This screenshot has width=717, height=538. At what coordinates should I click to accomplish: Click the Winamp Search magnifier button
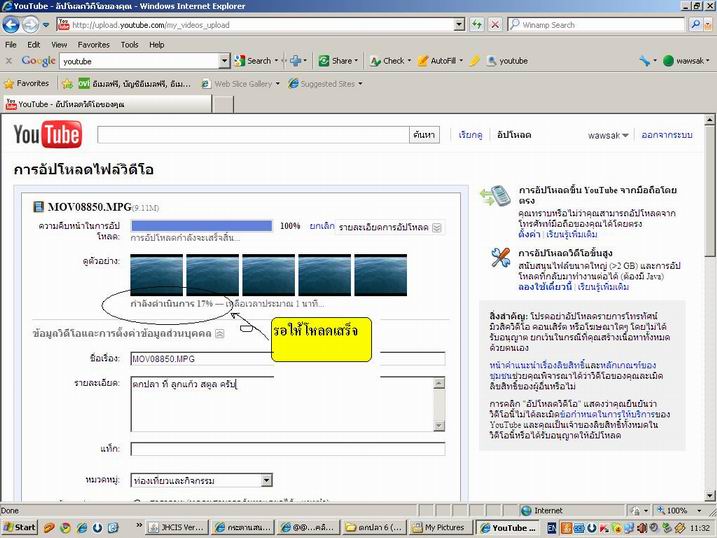(x=696, y=25)
